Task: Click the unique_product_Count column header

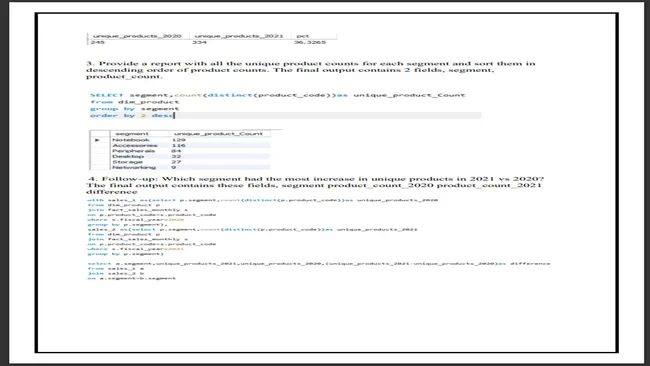Action: pos(218,134)
